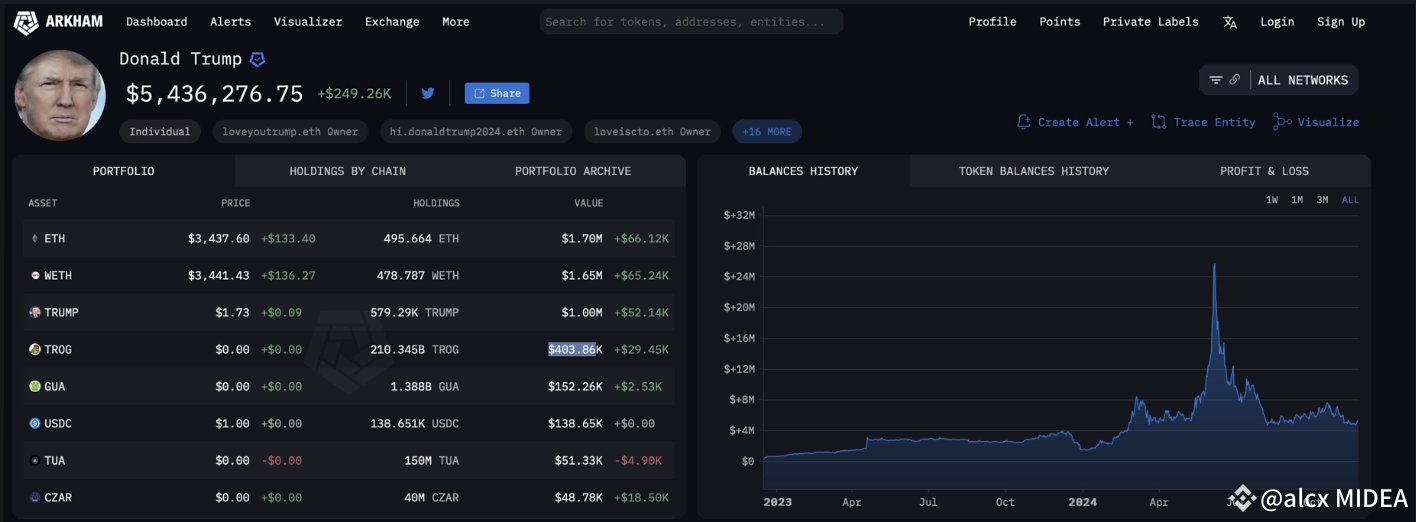Open the Twitter bird icon link
1416x522 pixels.
tap(428, 93)
